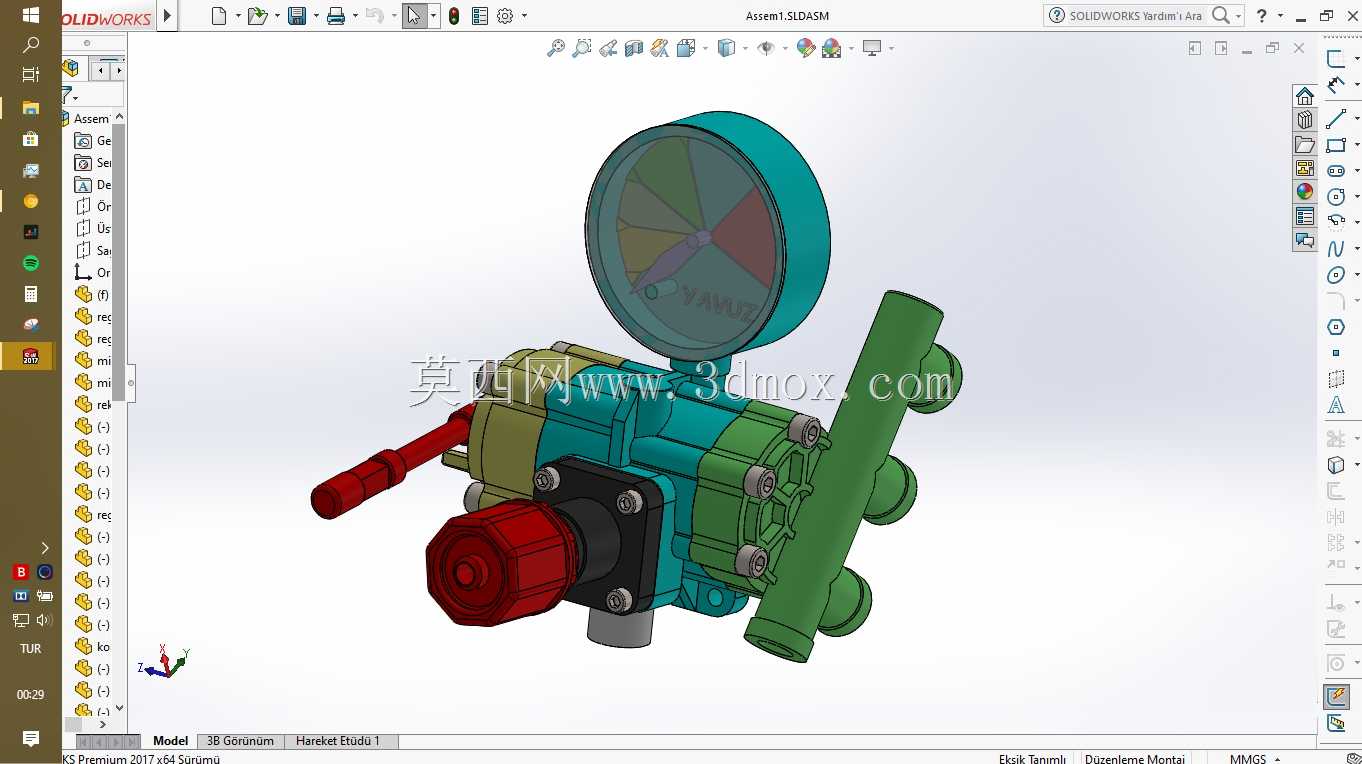The width and height of the screenshot is (1362, 764).
Task: Click the Previous View icon
Action: tap(608, 48)
